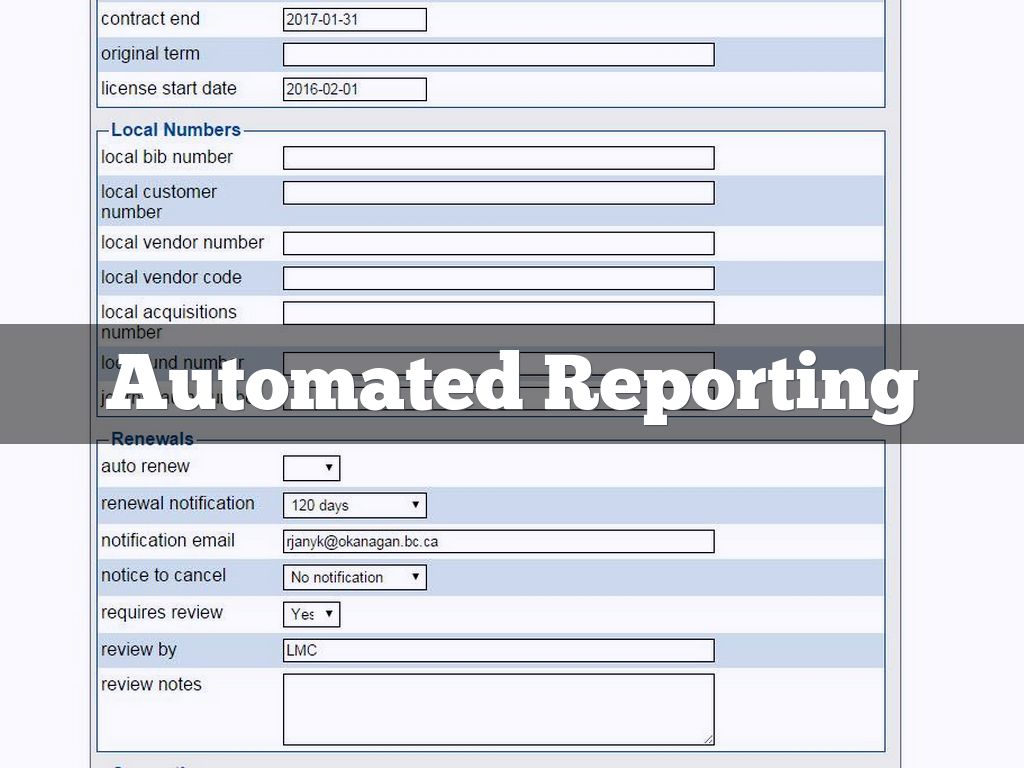Open the auto renew dropdown

[311, 468]
